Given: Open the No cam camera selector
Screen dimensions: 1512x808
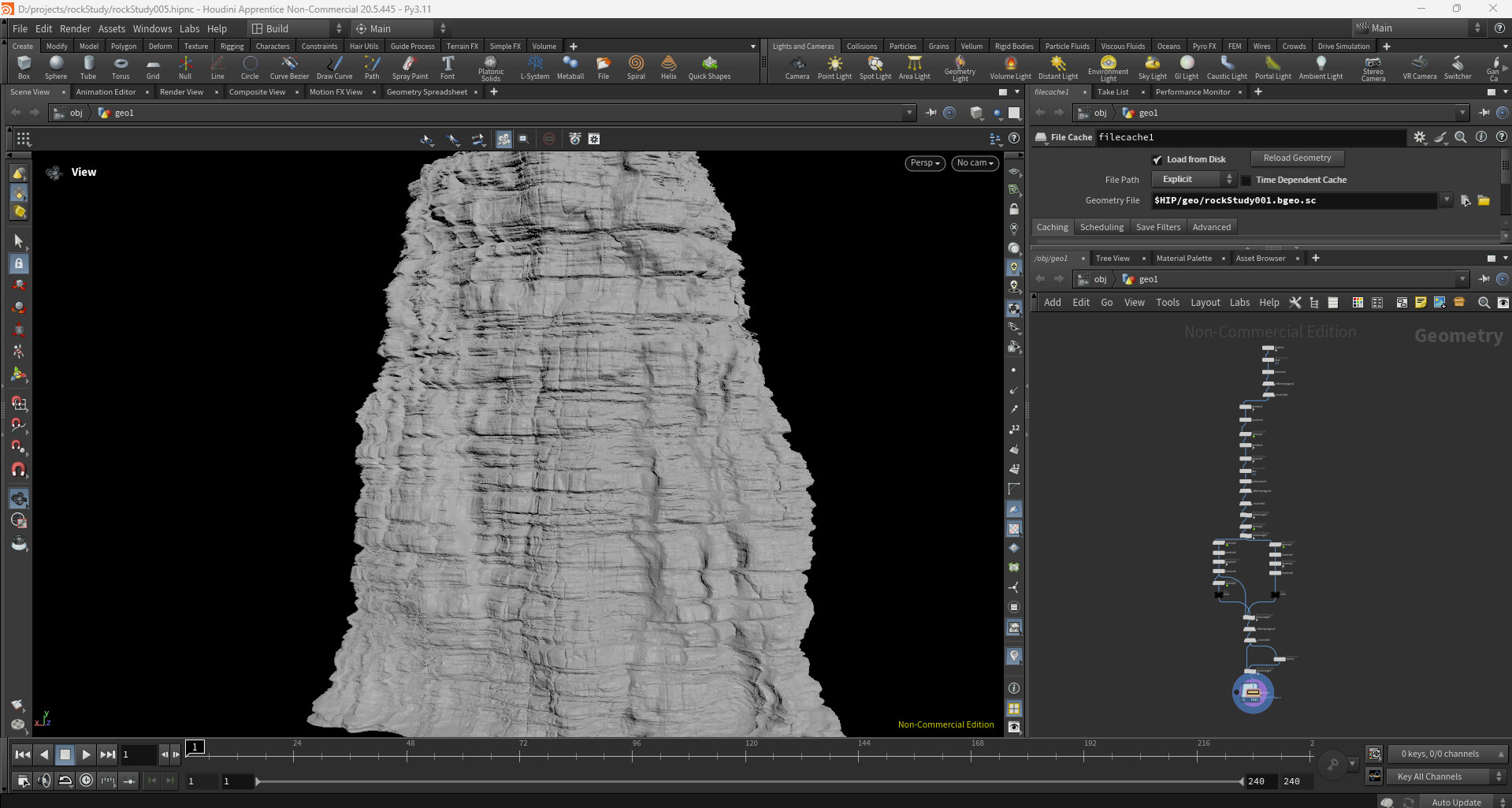Looking at the screenshot, I should 975,163.
